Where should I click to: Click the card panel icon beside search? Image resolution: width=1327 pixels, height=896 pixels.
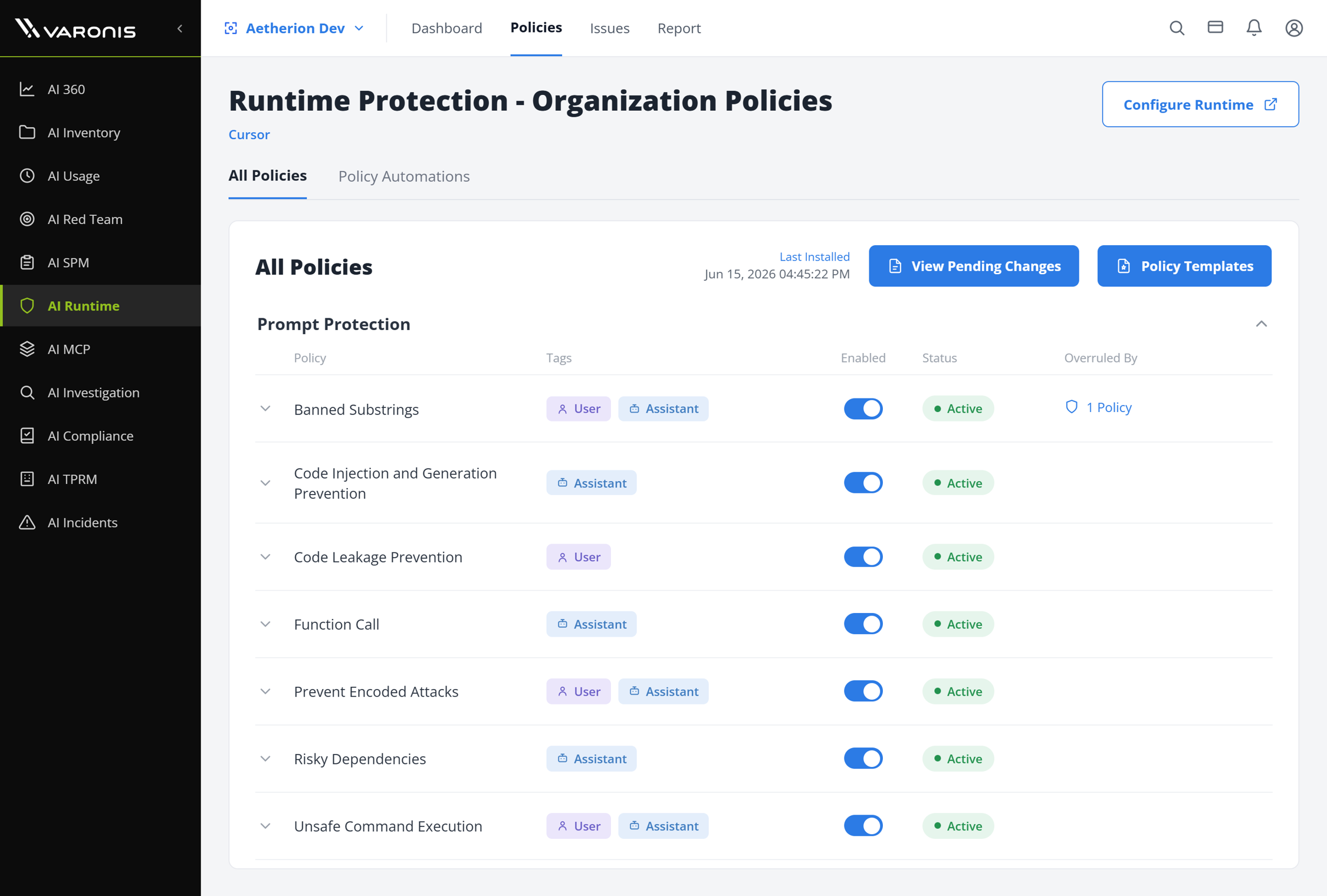[x=1215, y=27]
